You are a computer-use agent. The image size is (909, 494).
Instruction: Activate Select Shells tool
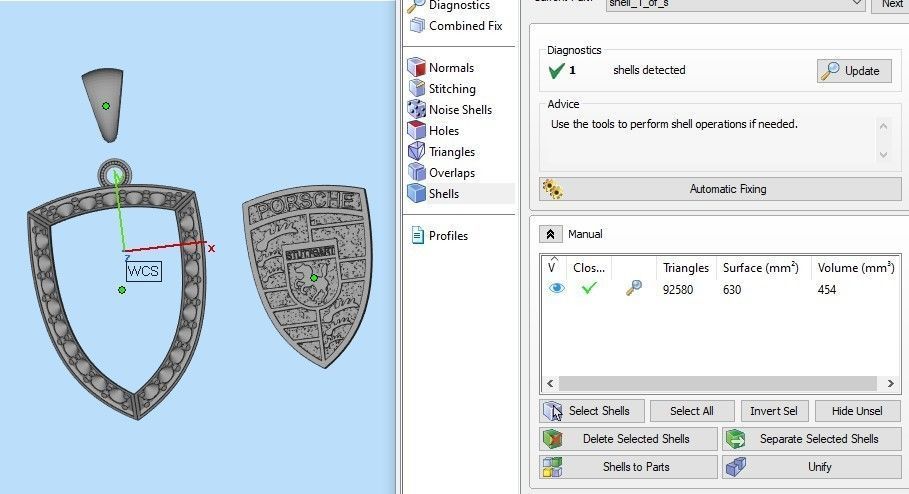click(591, 411)
